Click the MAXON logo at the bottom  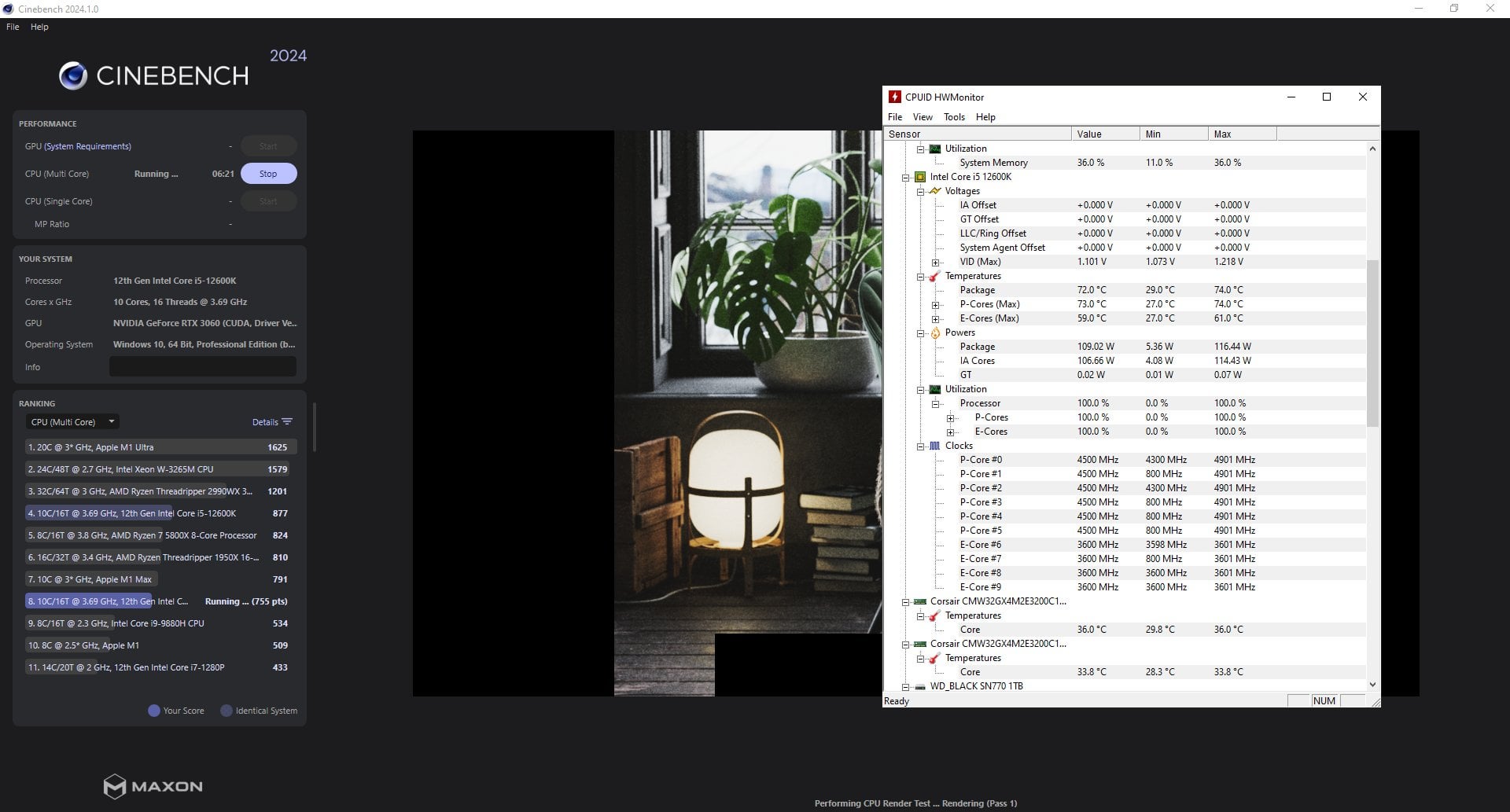click(153, 786)
